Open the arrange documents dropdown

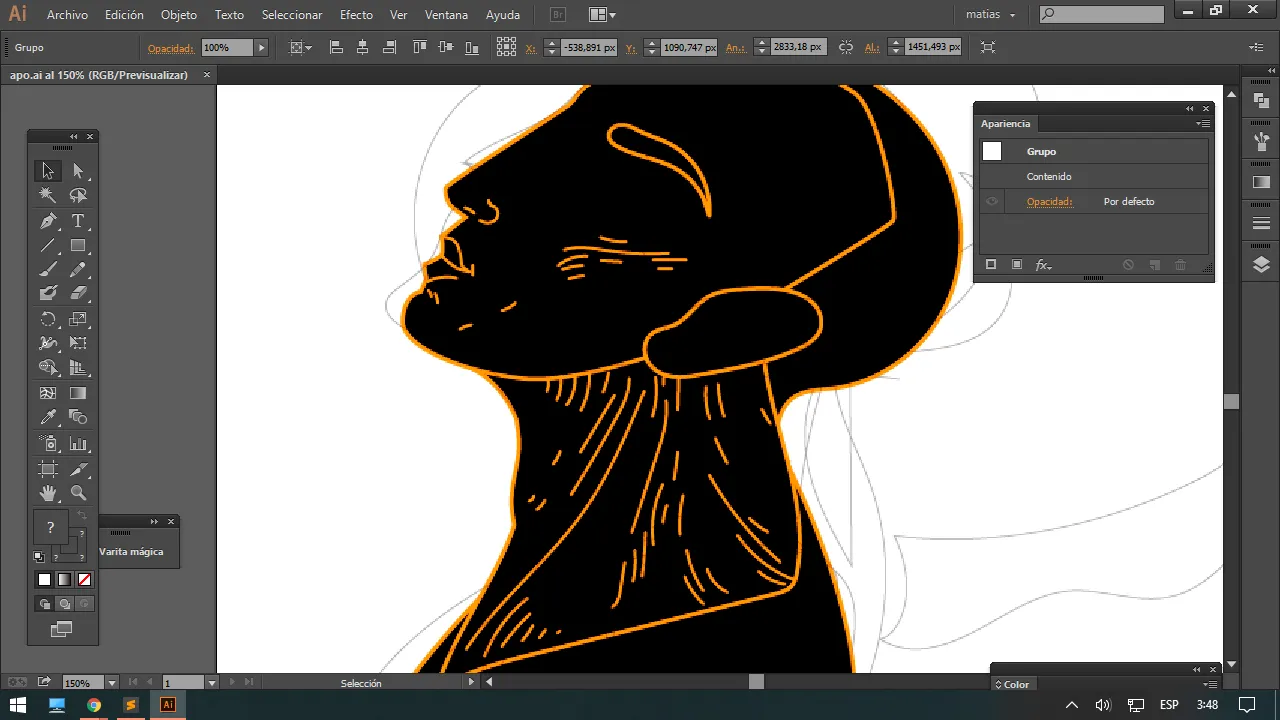click(x=602, y=15)
